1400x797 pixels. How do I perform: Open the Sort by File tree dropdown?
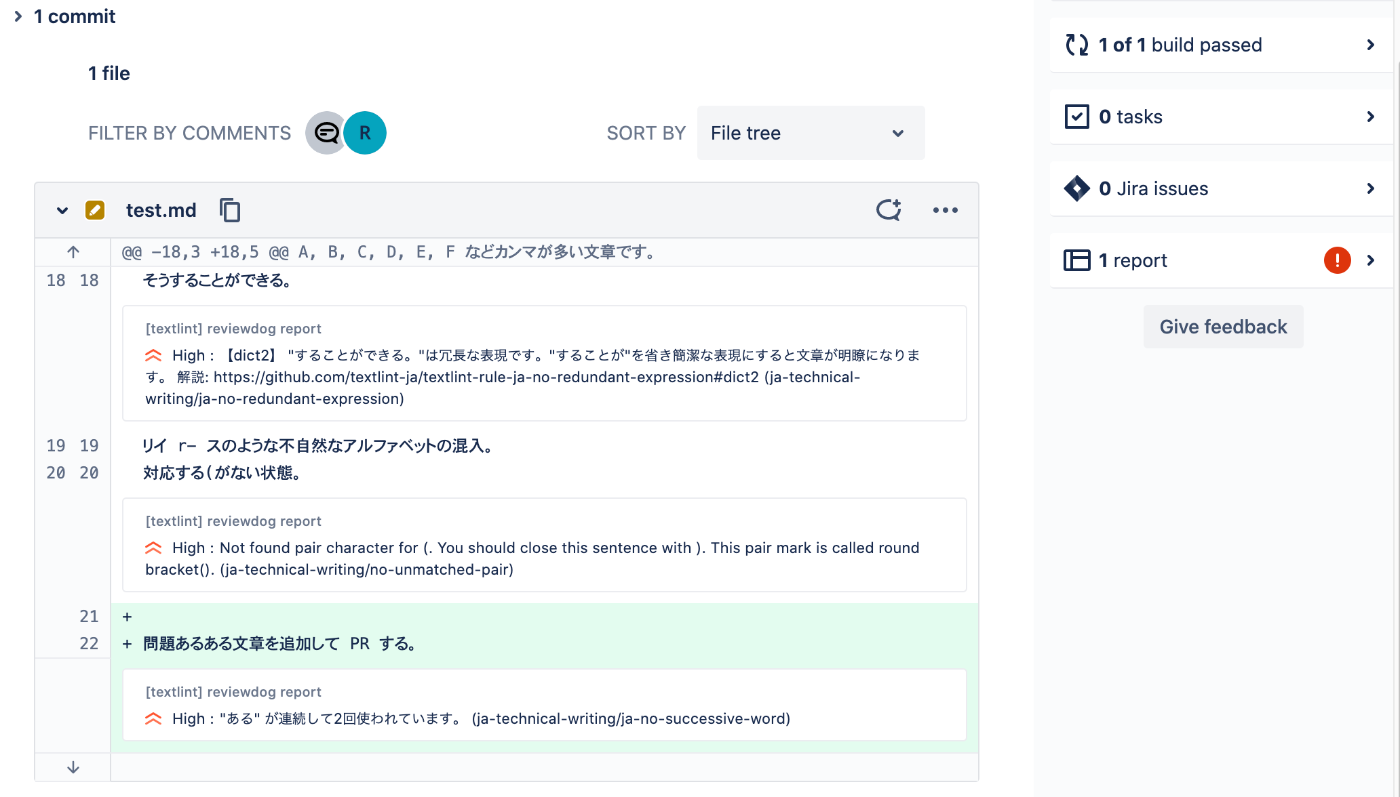point(810,133)
